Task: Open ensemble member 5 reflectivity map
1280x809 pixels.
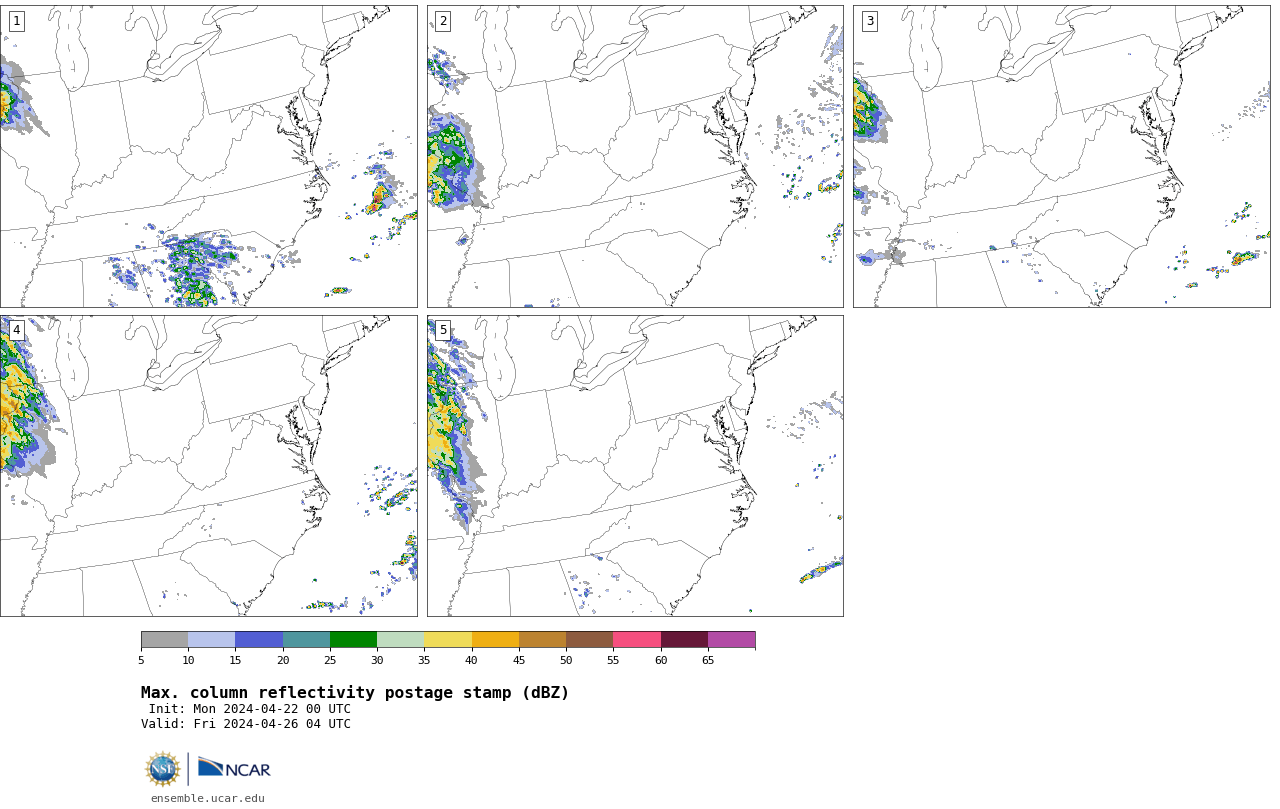Action: (x=635, y=466)
